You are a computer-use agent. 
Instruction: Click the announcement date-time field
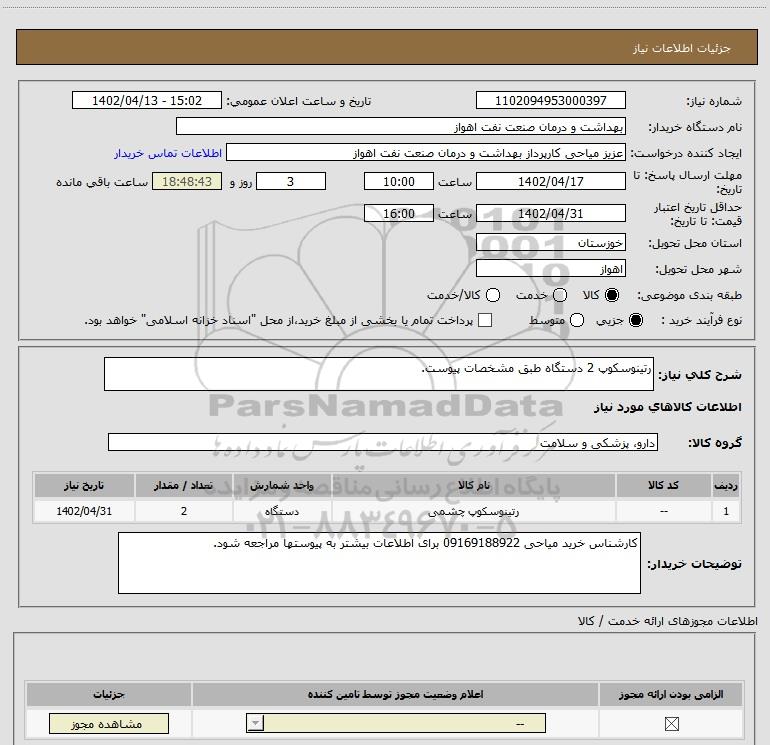(x=147, y=100)
